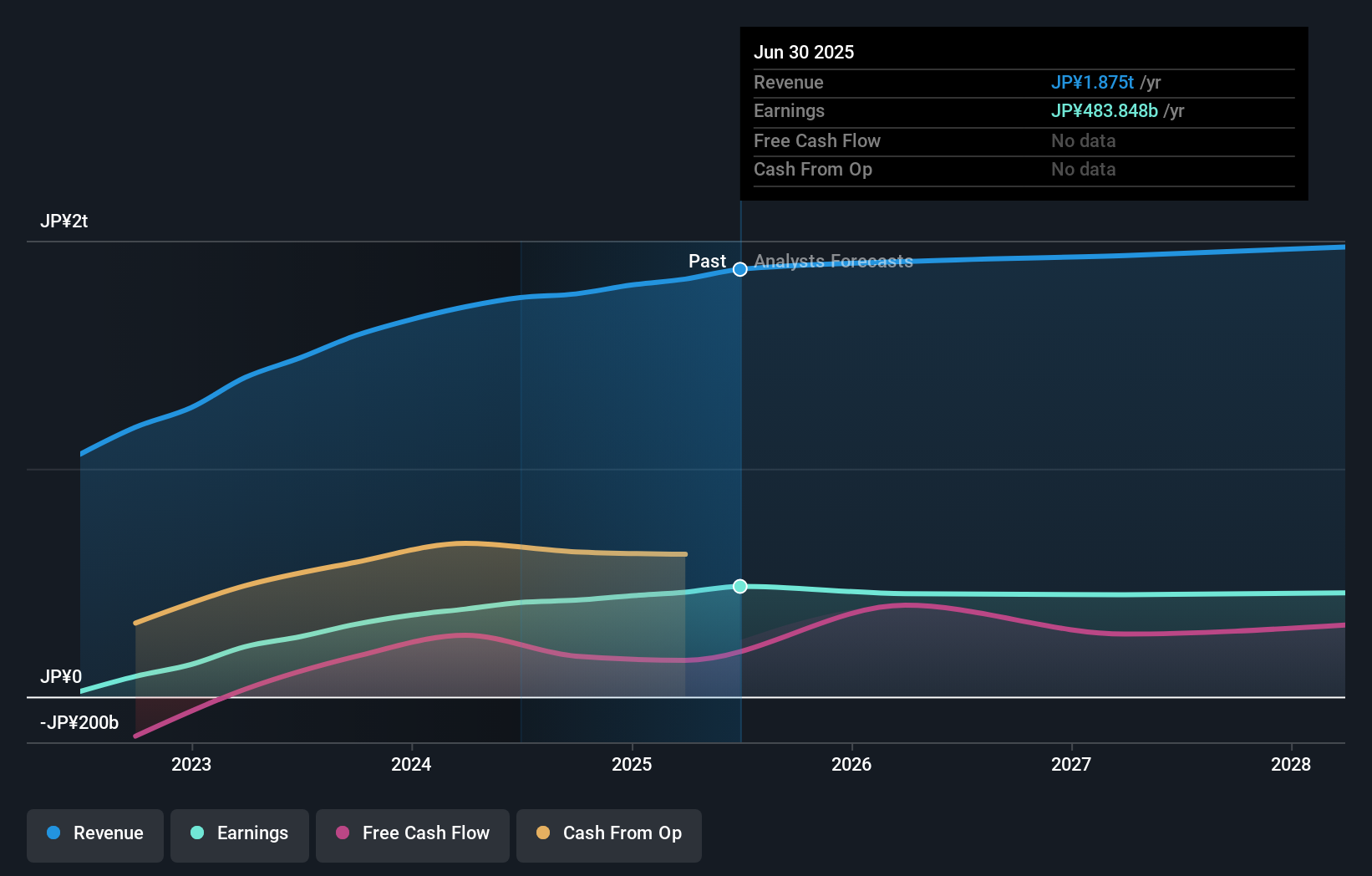Click the JP¥2t axis marker
Screen dimensions: 1372x876
(62, 221)
